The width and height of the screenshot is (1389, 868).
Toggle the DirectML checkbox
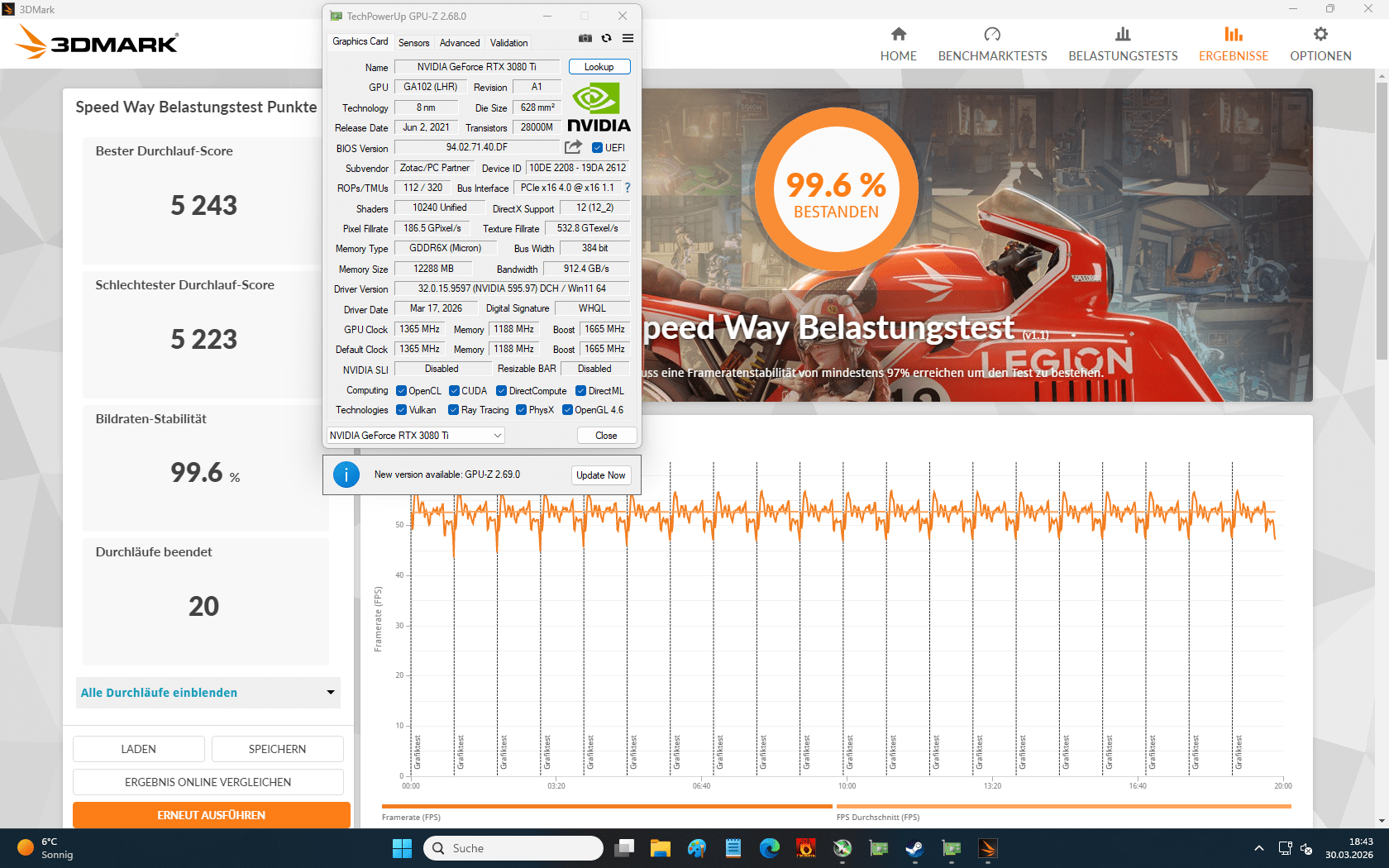(580, 391)
